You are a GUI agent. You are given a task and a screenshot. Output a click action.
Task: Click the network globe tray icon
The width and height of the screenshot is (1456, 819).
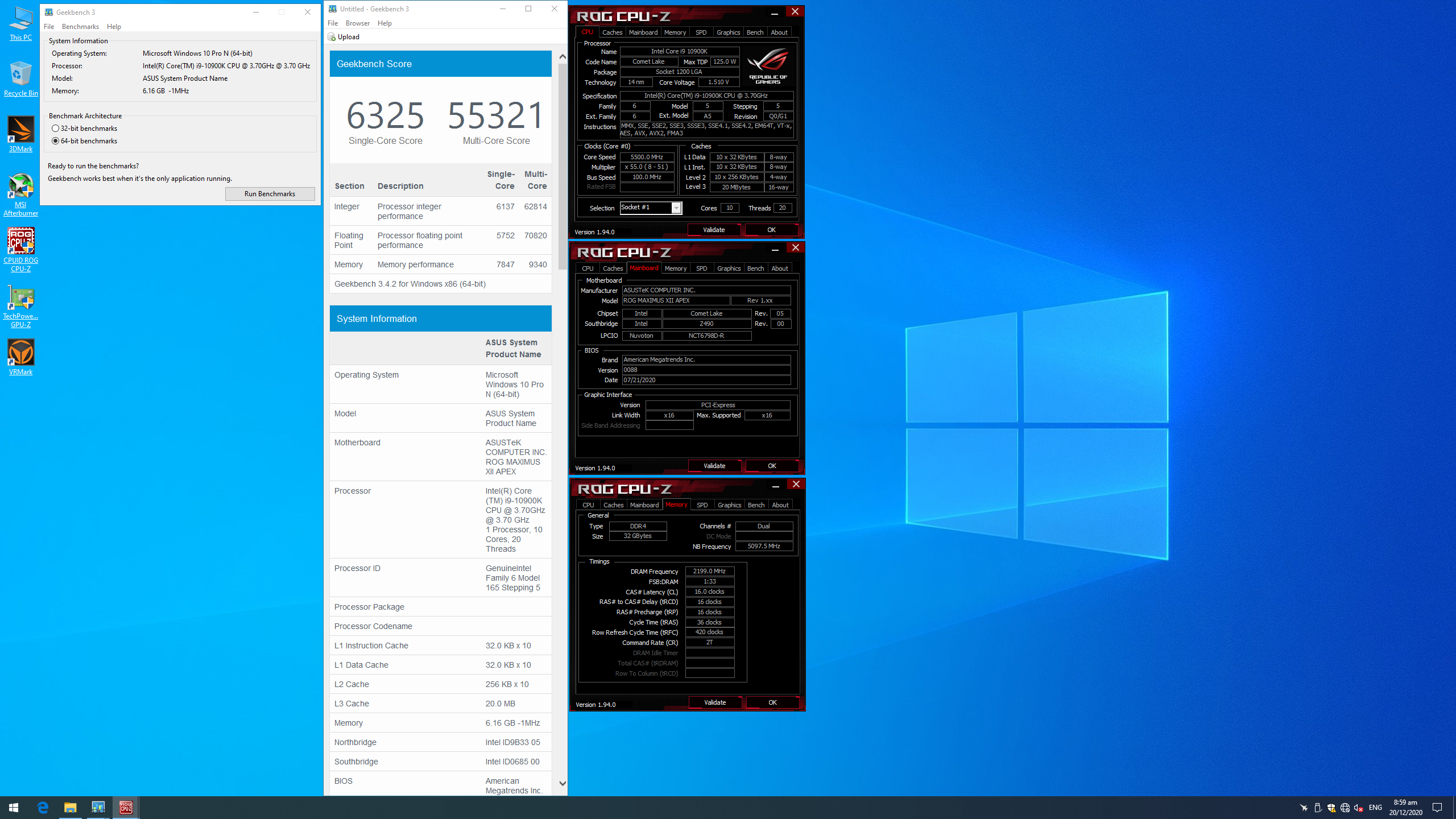point(1345,808)
